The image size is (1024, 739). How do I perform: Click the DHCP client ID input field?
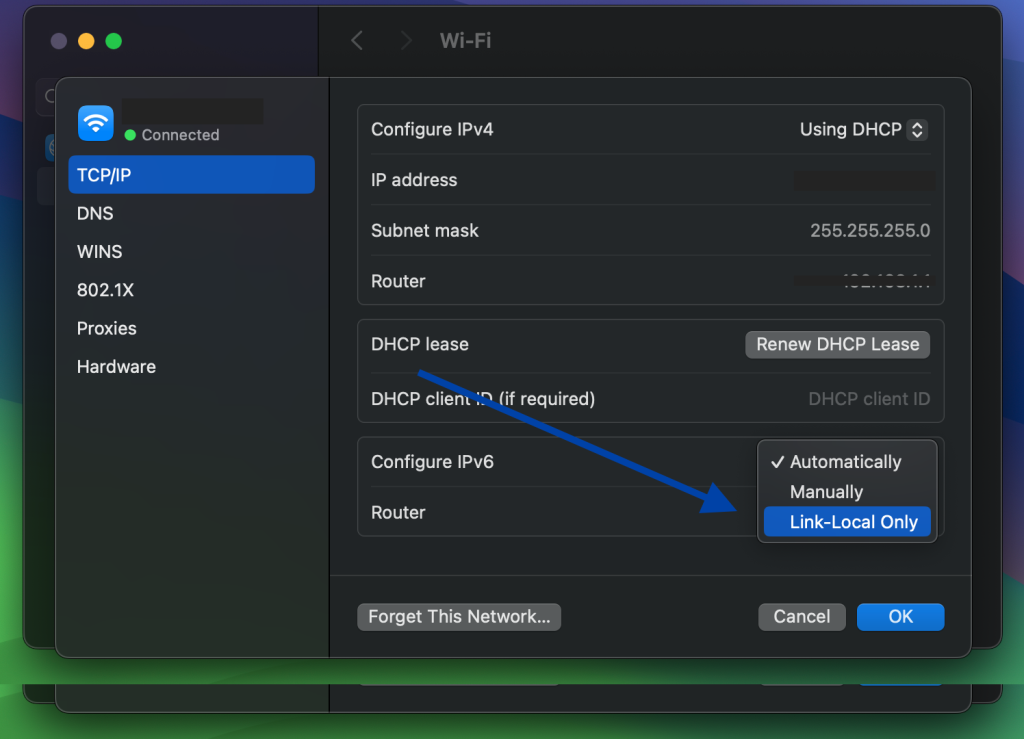(868, 398)
